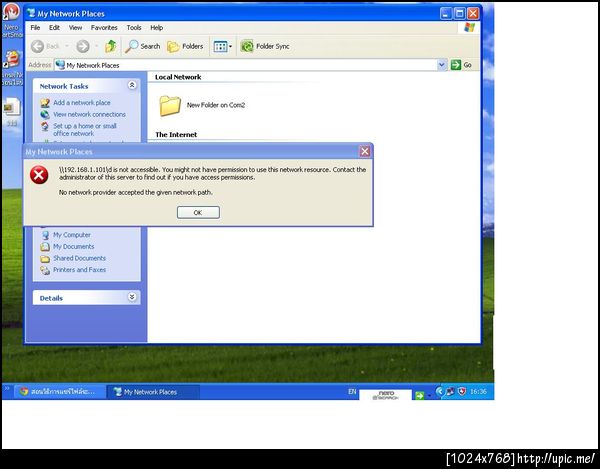Click the My Documents sidebar icon
Screen dimensions: 600x469
pyautogui.click(x=45, y=247)
